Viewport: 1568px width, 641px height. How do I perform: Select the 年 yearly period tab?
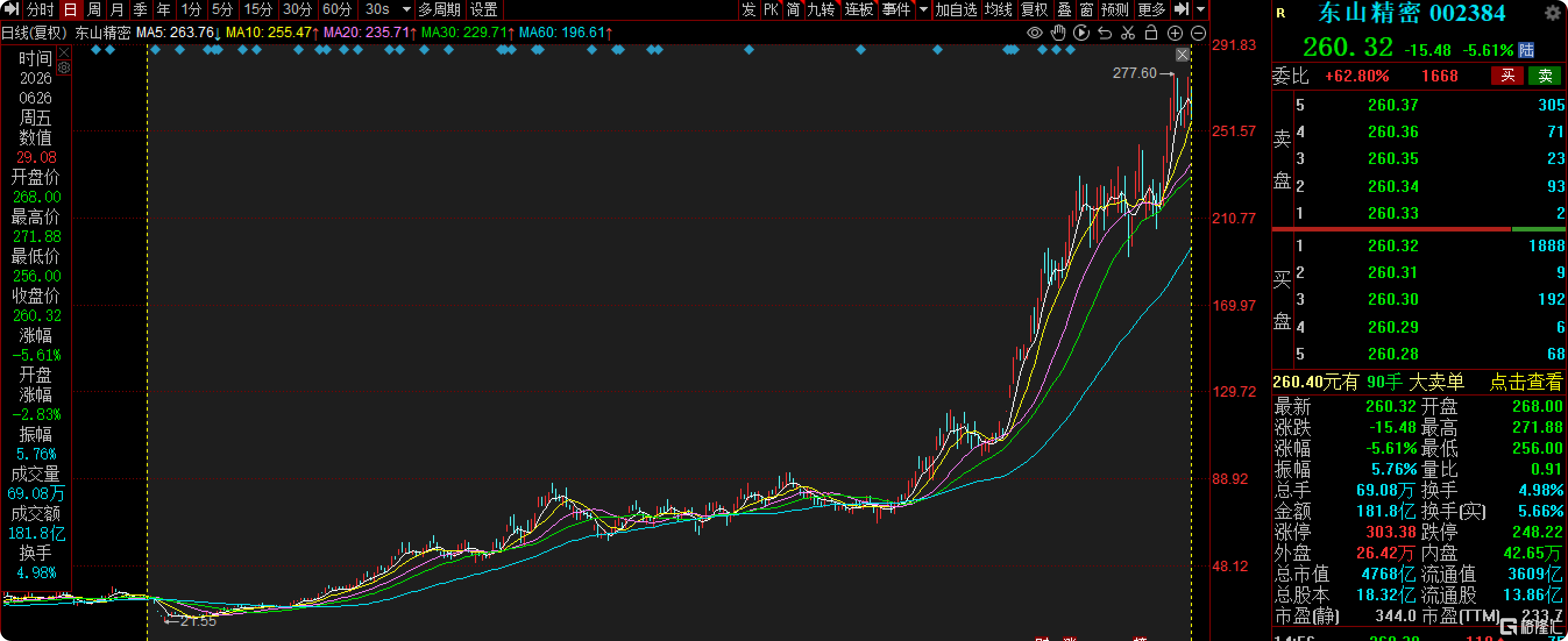pos(163,9)
